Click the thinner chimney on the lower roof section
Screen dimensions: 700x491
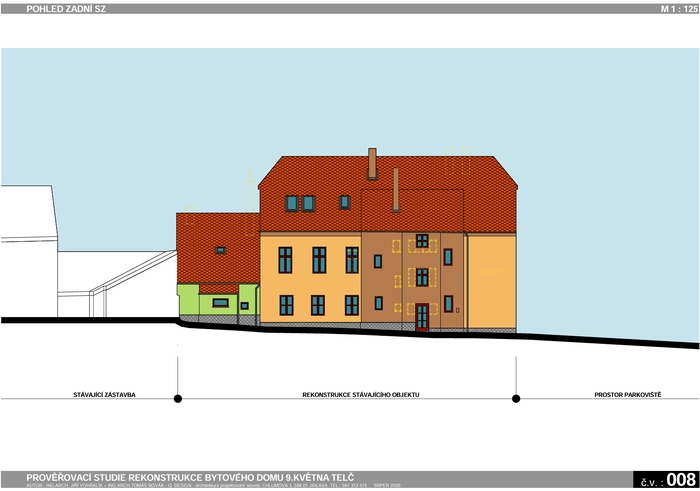click(396, 189)
